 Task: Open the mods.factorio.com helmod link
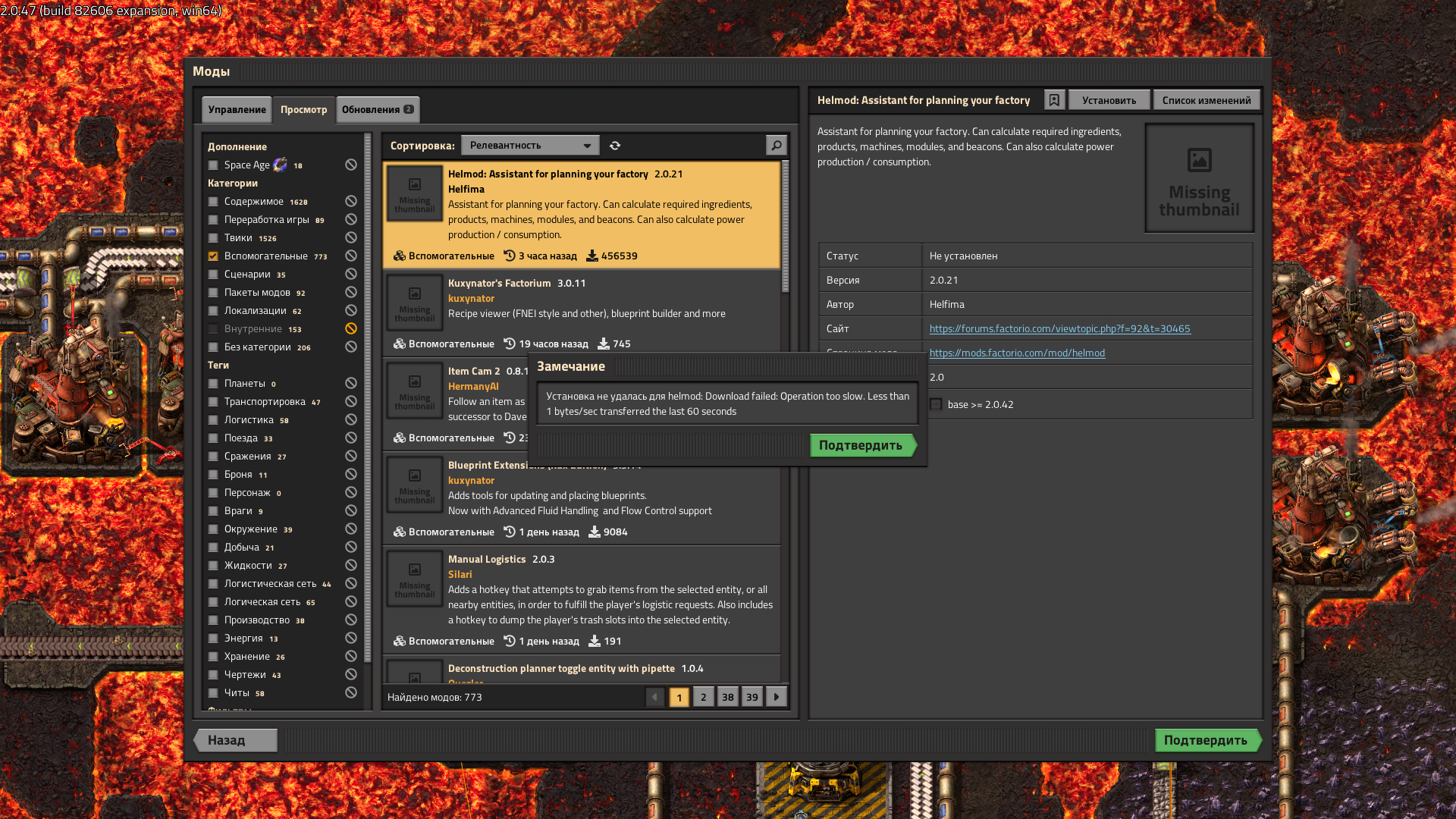coord(1017,353)
